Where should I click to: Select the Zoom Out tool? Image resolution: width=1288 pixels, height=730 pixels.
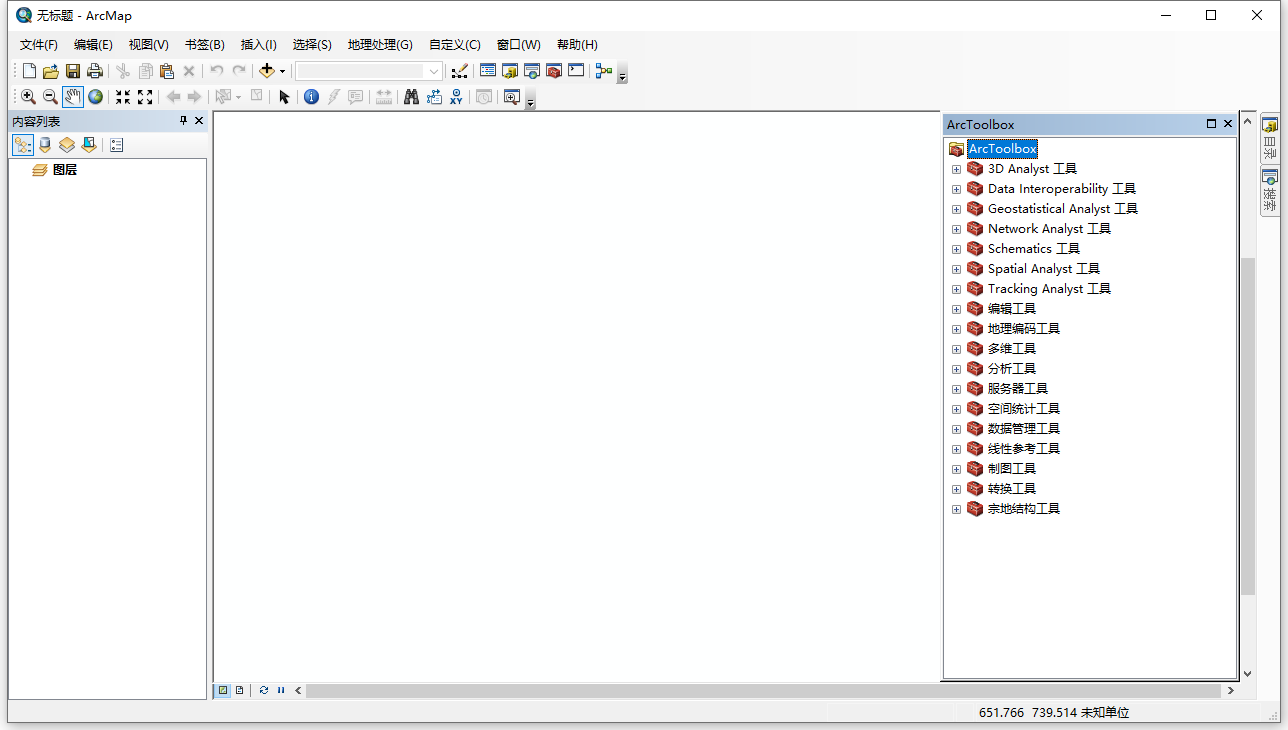click(x=50, y=97)
